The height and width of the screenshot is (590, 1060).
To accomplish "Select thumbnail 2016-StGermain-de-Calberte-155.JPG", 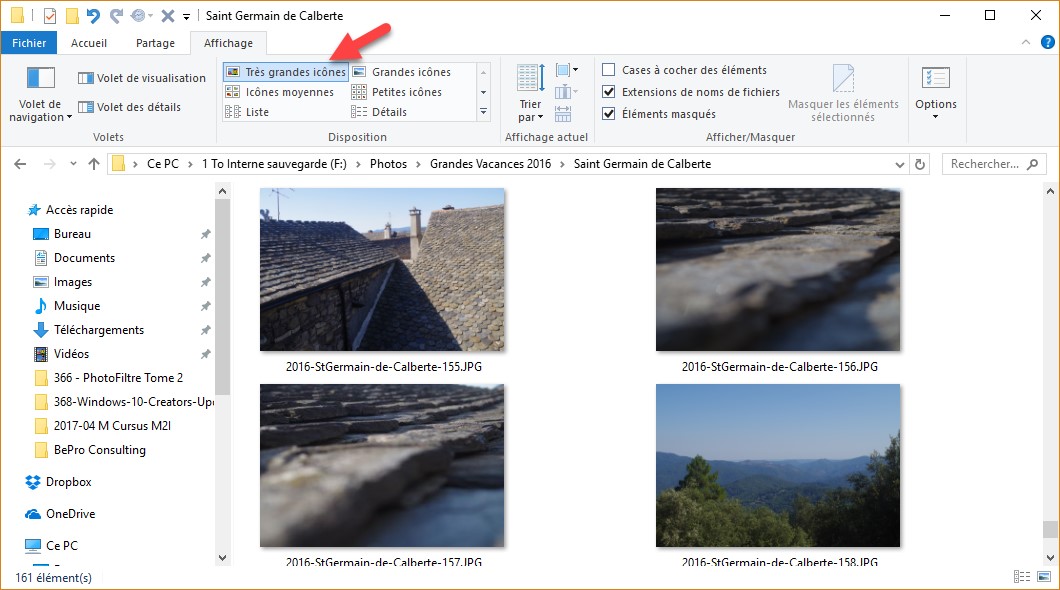I will tap(382, 269).
